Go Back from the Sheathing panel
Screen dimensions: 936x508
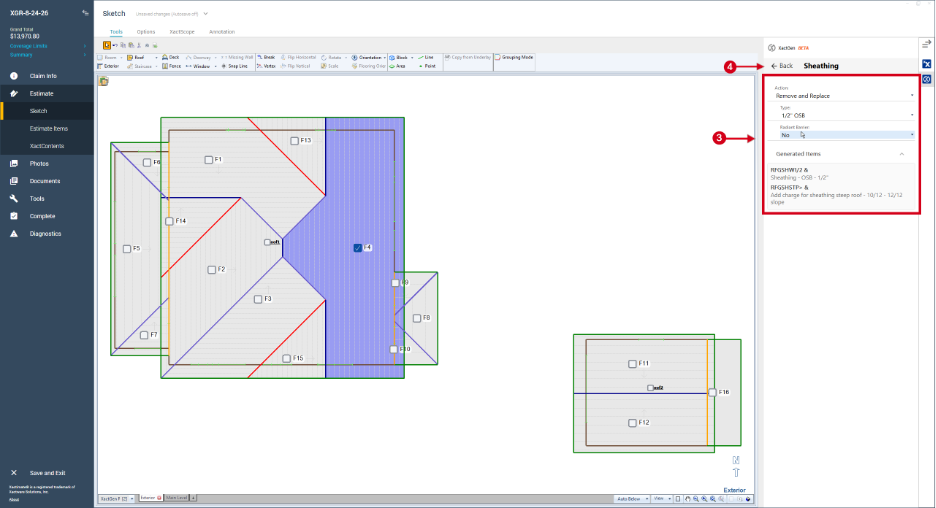[782, 66]
